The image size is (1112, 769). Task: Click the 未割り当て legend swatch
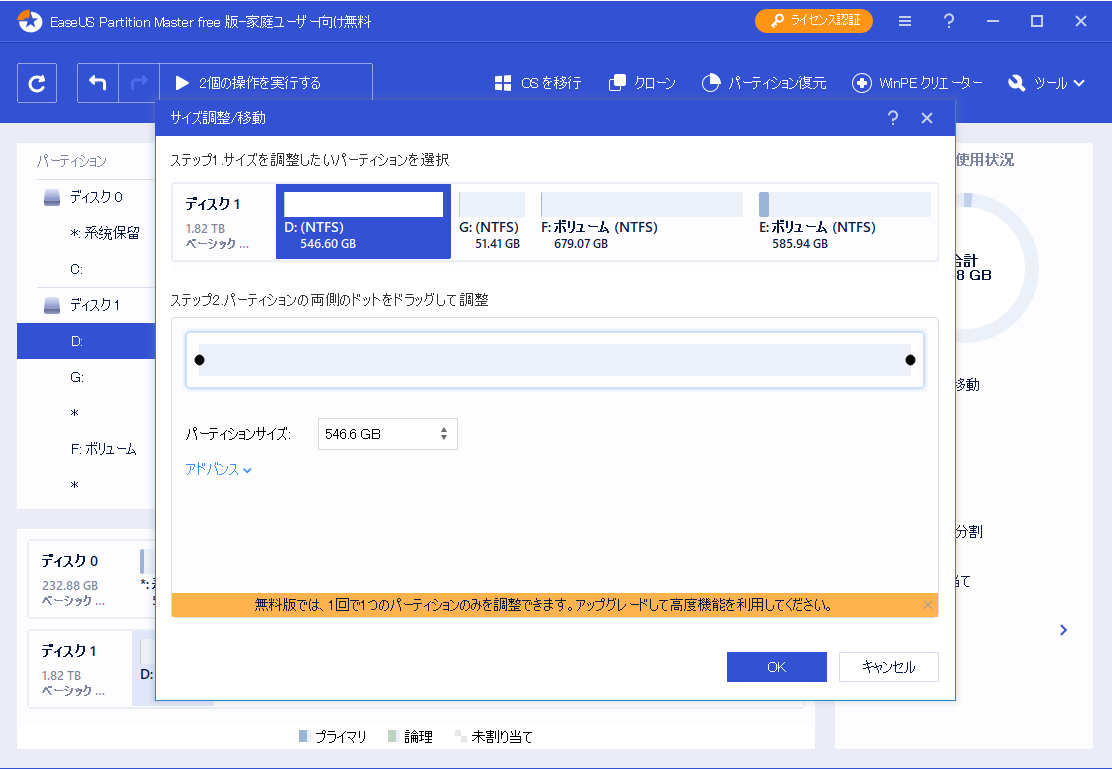(x=460, y=736)
